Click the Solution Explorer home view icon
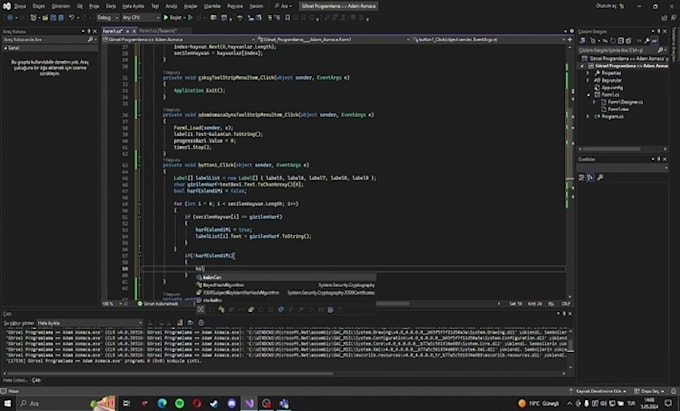Screen dimensions: 680x411 coord(582,41)
